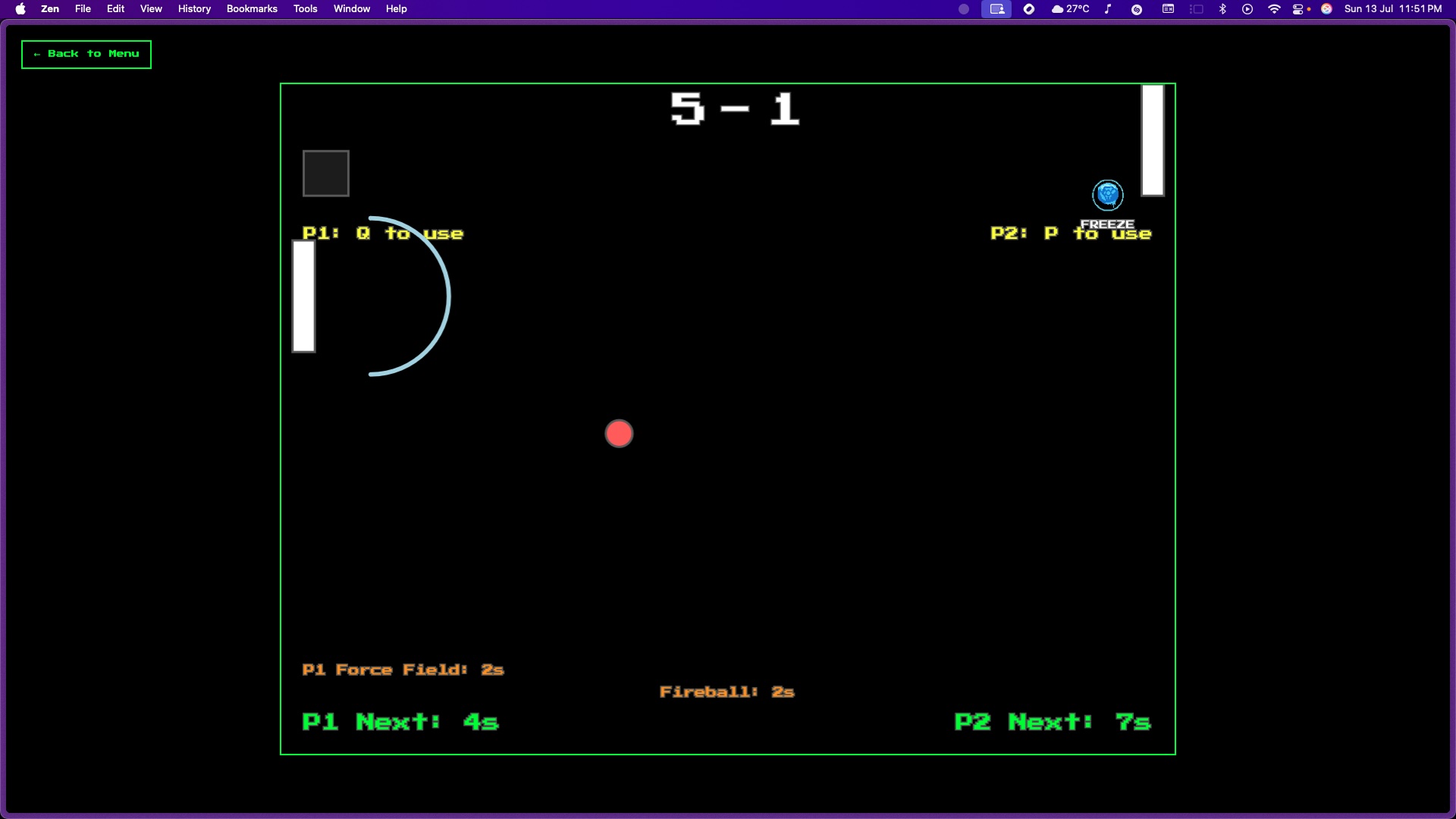Click the Freeze power-up icon
Image resolution: width=1456 pixels, height=819 pixels.
pyautogui.click(x=1108, y=195)
